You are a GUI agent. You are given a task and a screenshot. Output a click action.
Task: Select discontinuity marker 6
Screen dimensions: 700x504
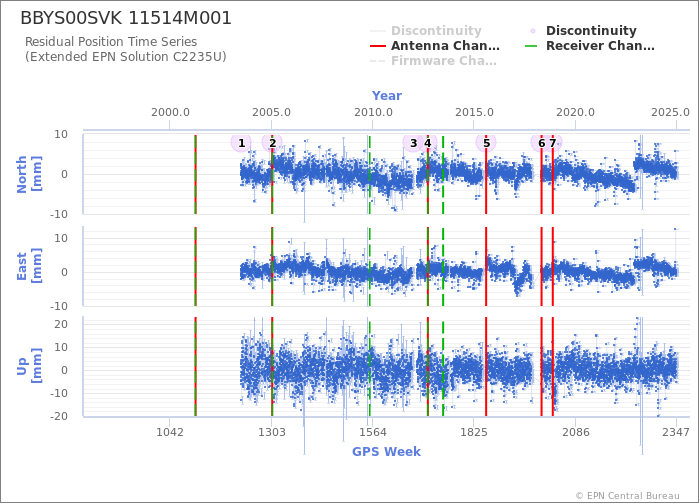pyautogui.click(x=541, y=143)
